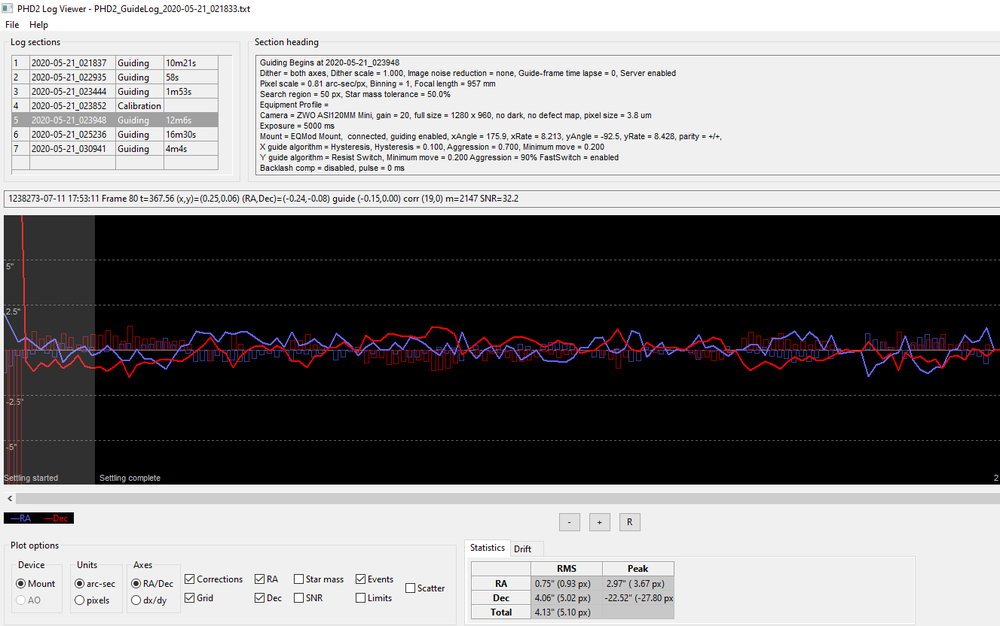The height and width of the screenshot is (626, 1000).
Task: Click the R reset zoom button
Action: (629, 522)
